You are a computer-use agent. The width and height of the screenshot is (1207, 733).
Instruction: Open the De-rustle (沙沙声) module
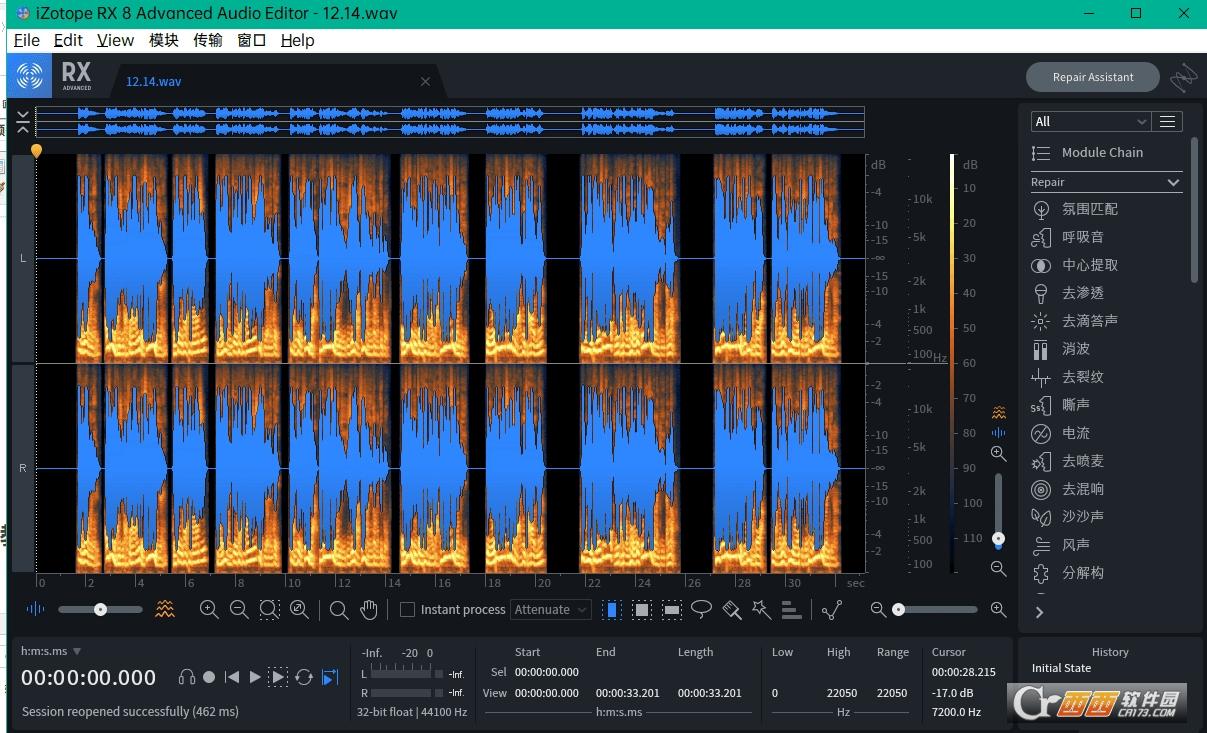(1068, 517)
